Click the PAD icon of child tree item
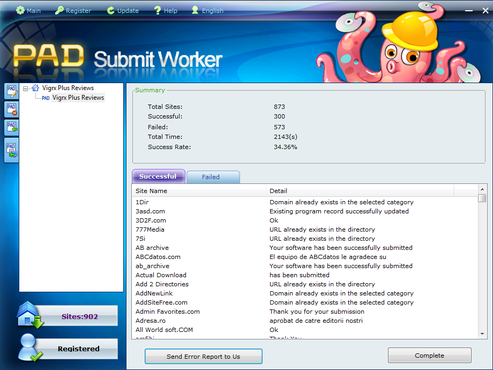 [46, 98]
